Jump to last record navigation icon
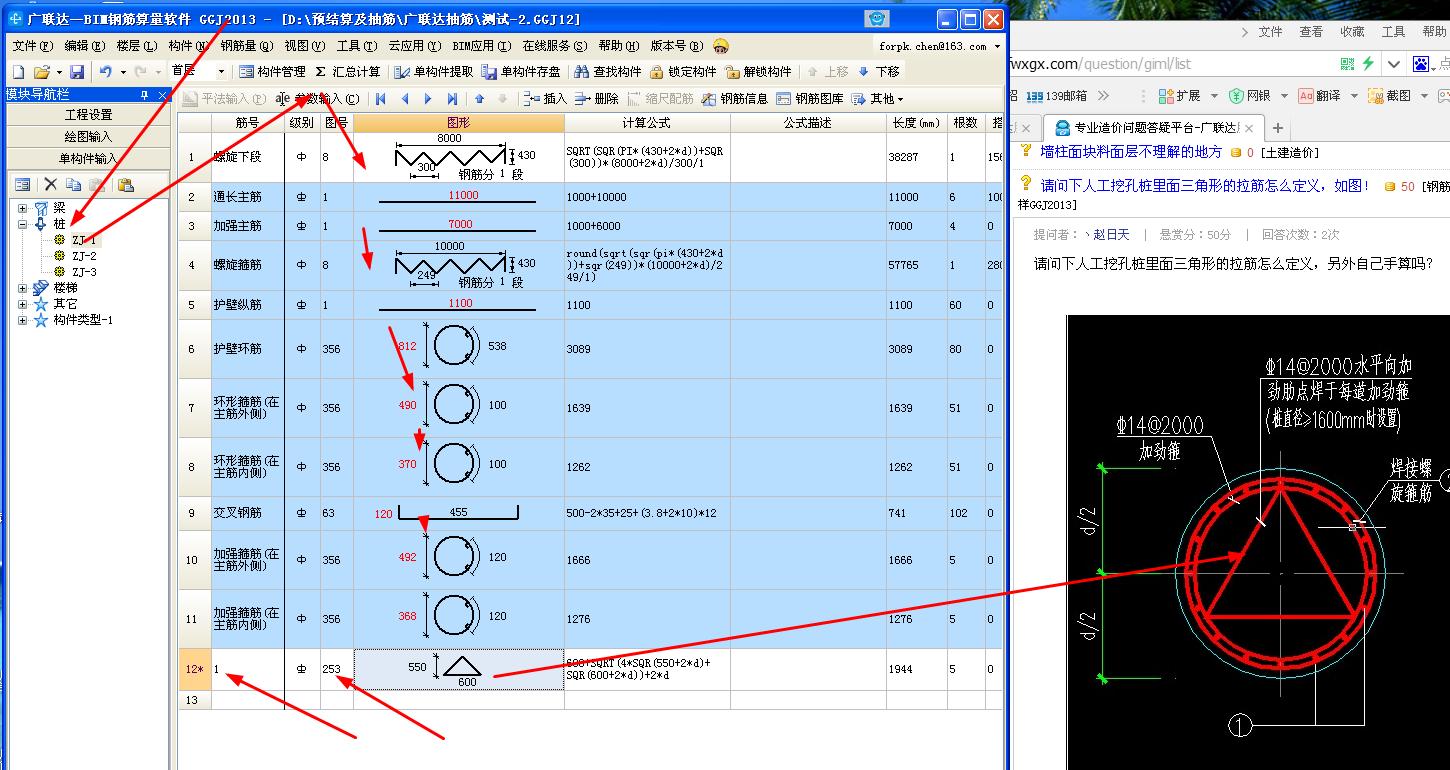 (x=452, y=99)
